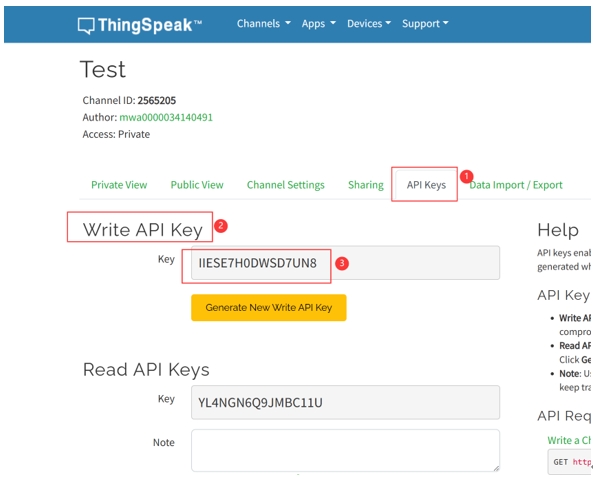
Task: Click the Access: Private text
Action: tap(116, 134)
